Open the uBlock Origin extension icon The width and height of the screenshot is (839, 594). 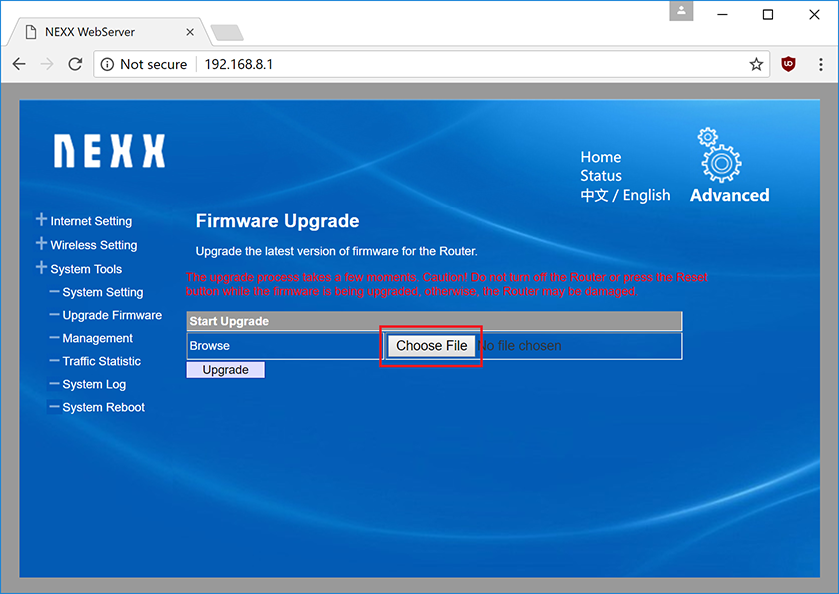pyautogui.click(x=788, y=64)
